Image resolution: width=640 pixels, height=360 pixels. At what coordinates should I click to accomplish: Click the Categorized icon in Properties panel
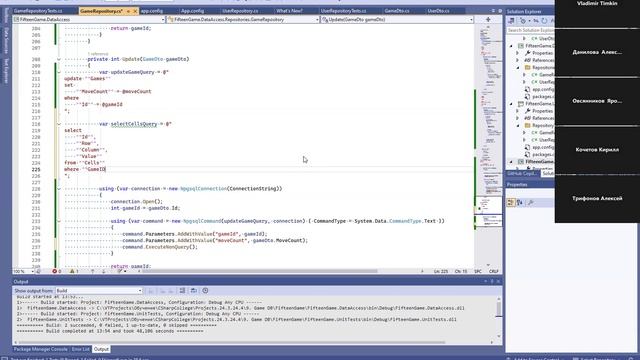pos(511,203)
